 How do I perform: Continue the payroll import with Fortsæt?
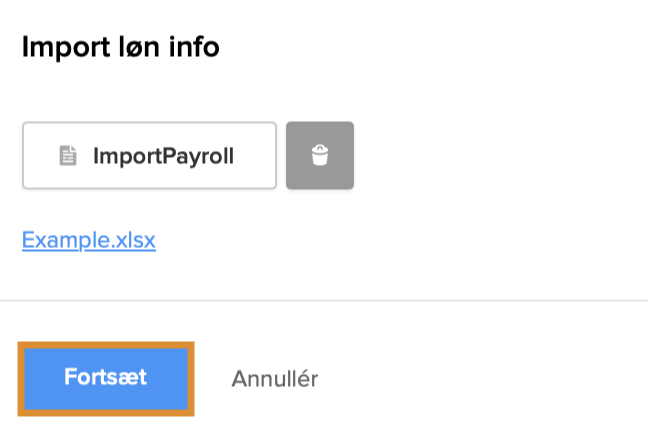(105, 378)
